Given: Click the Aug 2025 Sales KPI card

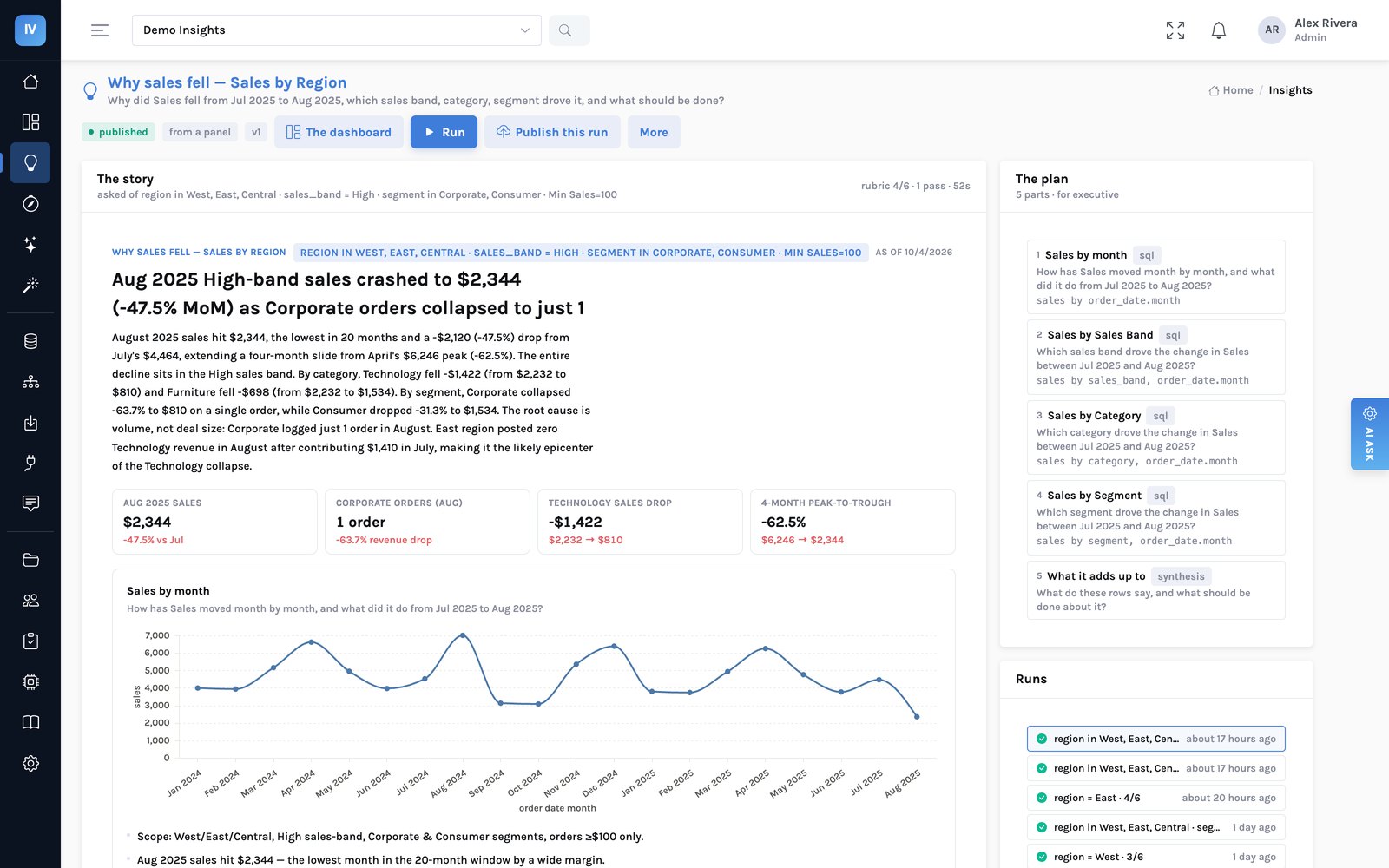Looking at the screenshot, I should (214, 522).
